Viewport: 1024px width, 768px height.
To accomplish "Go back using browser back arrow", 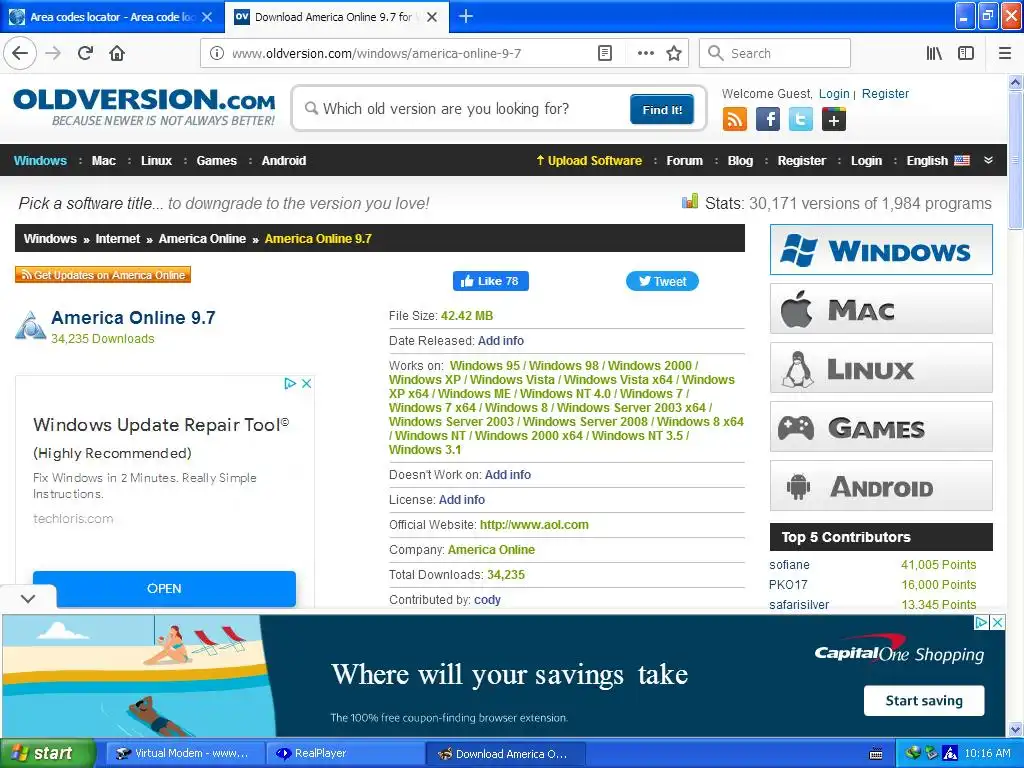I will [20, 53].
